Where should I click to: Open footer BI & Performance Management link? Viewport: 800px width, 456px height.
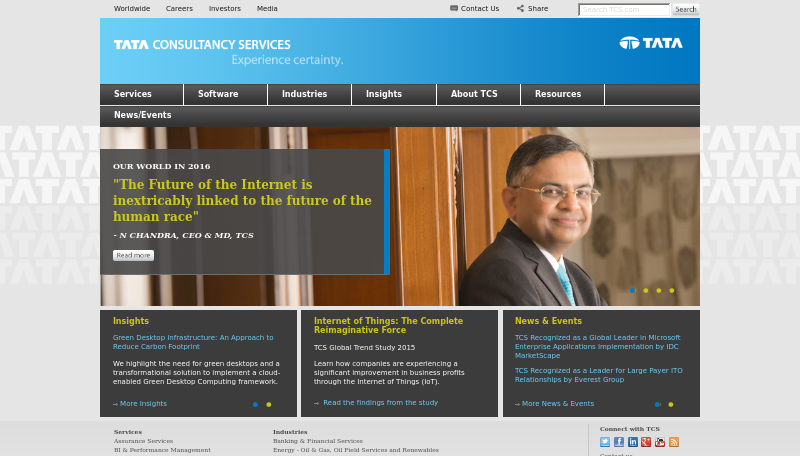[x=162, y=450]
